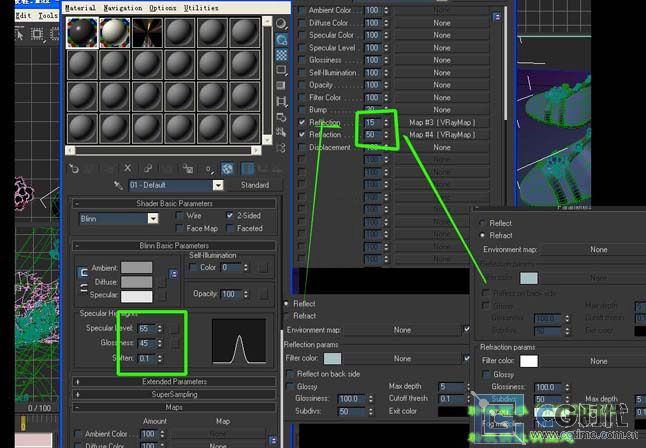
Task: Open the Utilities menu
Action: pyautogui.click(x=201, y=7)
